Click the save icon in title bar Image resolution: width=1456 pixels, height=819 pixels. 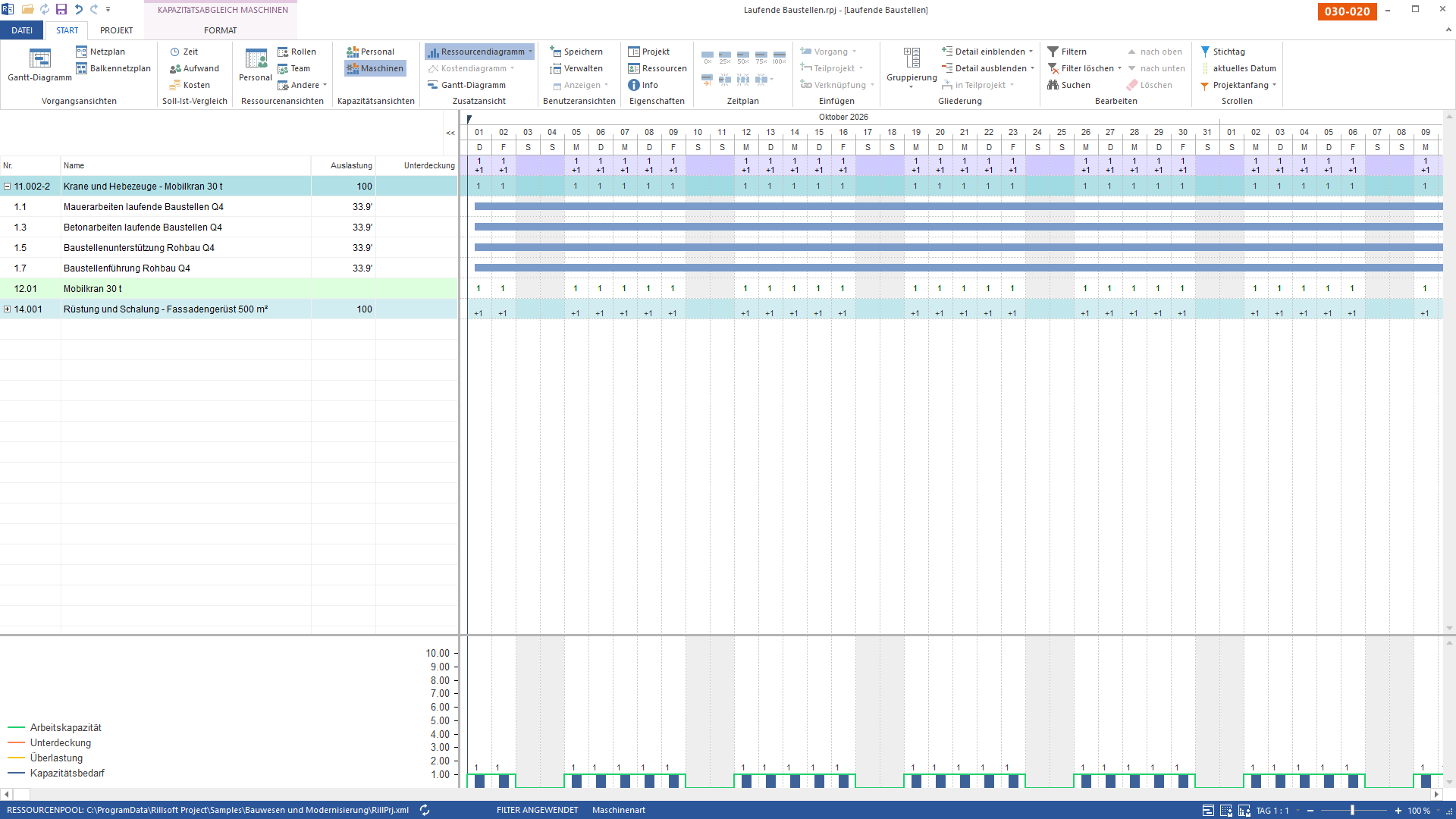(61, 9)
